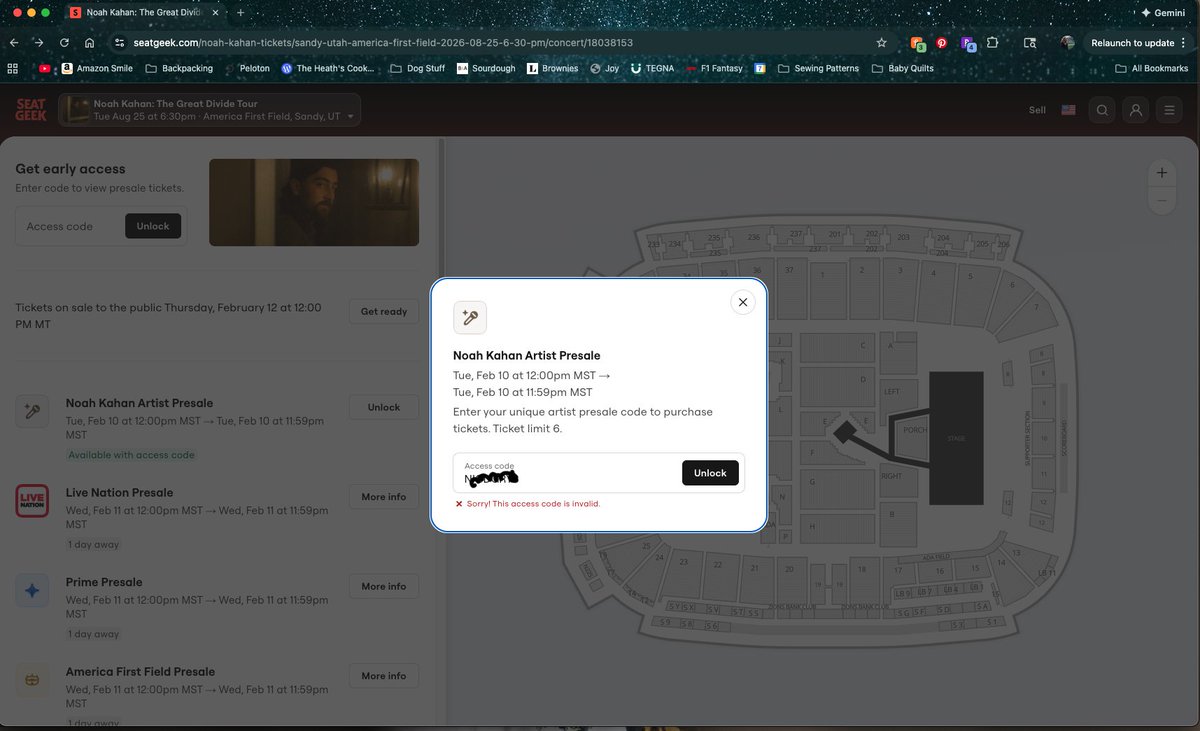Screen dimensions: 1200x731
Task: Open the Sourdough bookmark
Action: point(486,68)
